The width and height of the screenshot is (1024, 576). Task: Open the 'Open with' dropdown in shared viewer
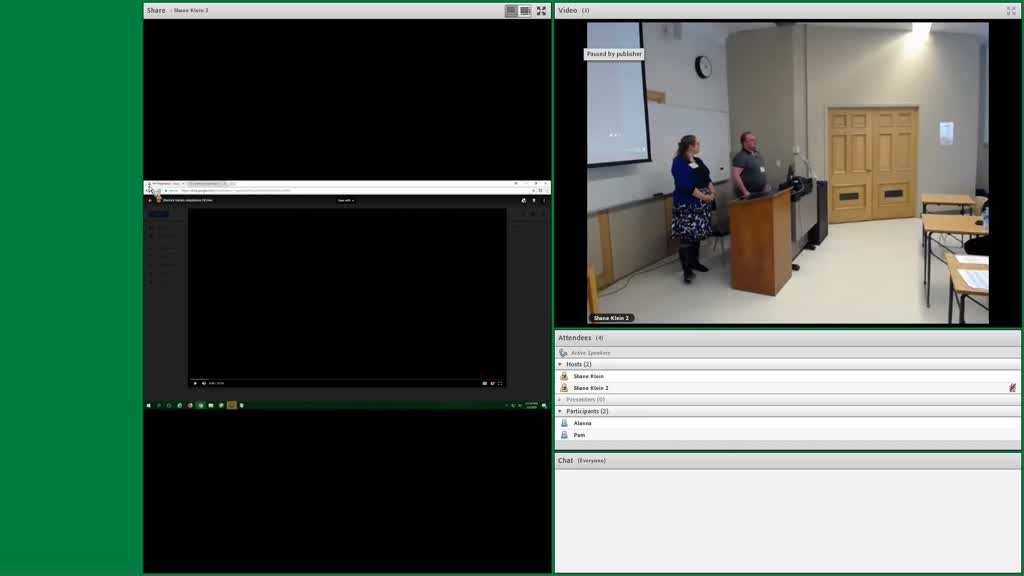[x=345, y=200]
